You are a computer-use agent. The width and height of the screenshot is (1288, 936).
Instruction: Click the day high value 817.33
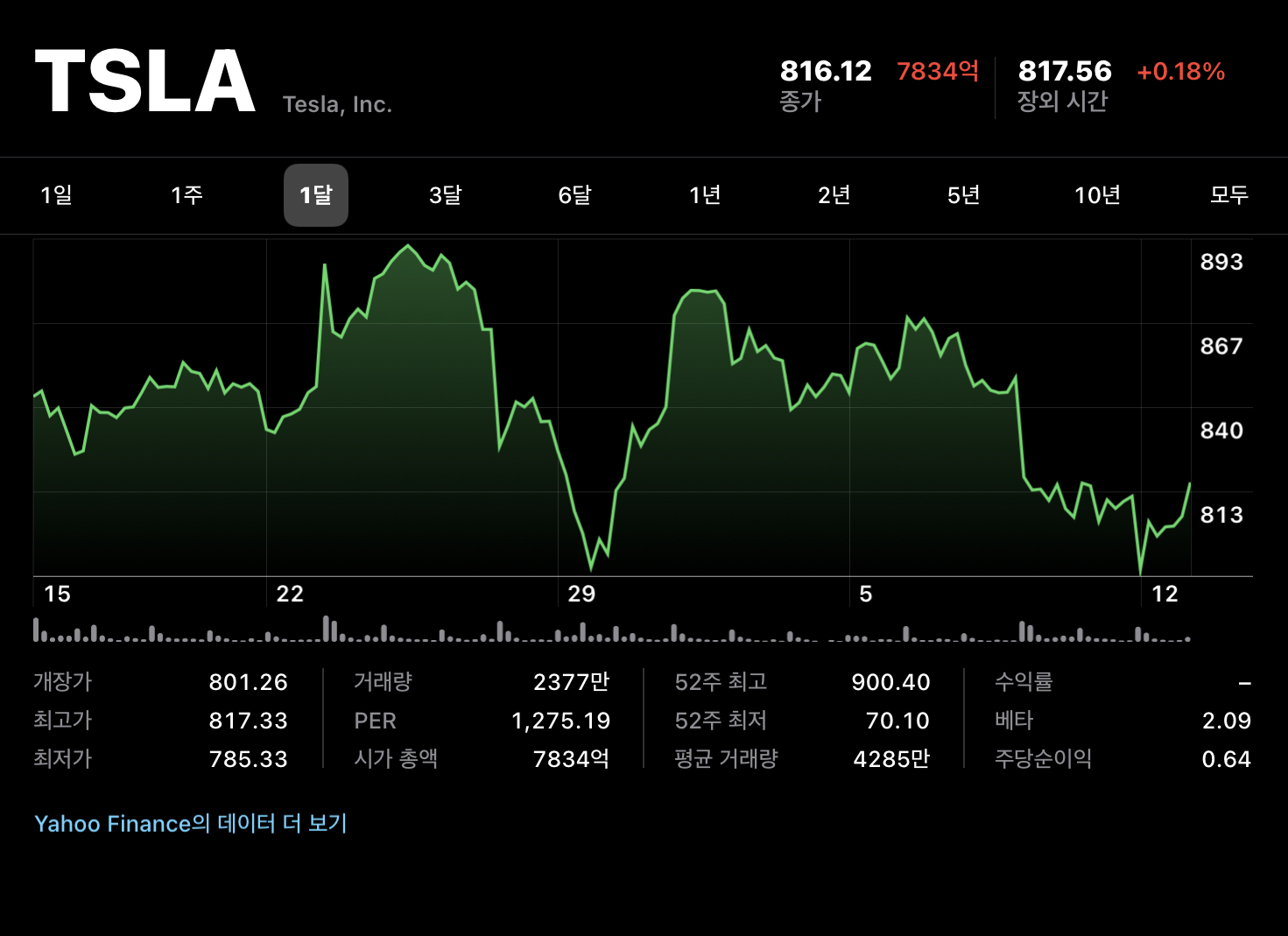click(249, 721)
